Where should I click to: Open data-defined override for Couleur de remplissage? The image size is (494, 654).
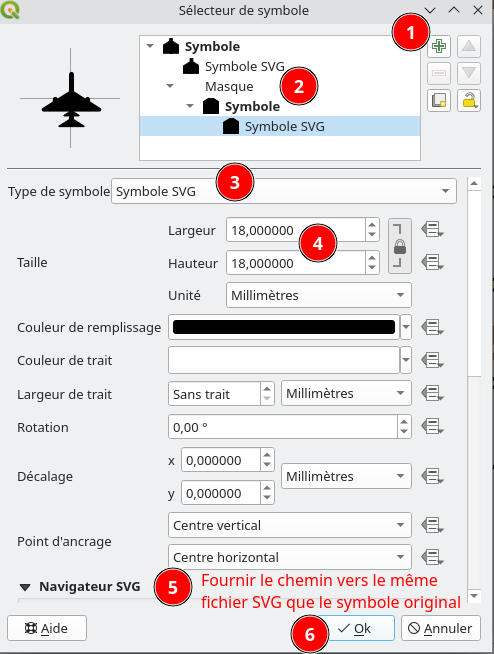click(x=432, y=327)
